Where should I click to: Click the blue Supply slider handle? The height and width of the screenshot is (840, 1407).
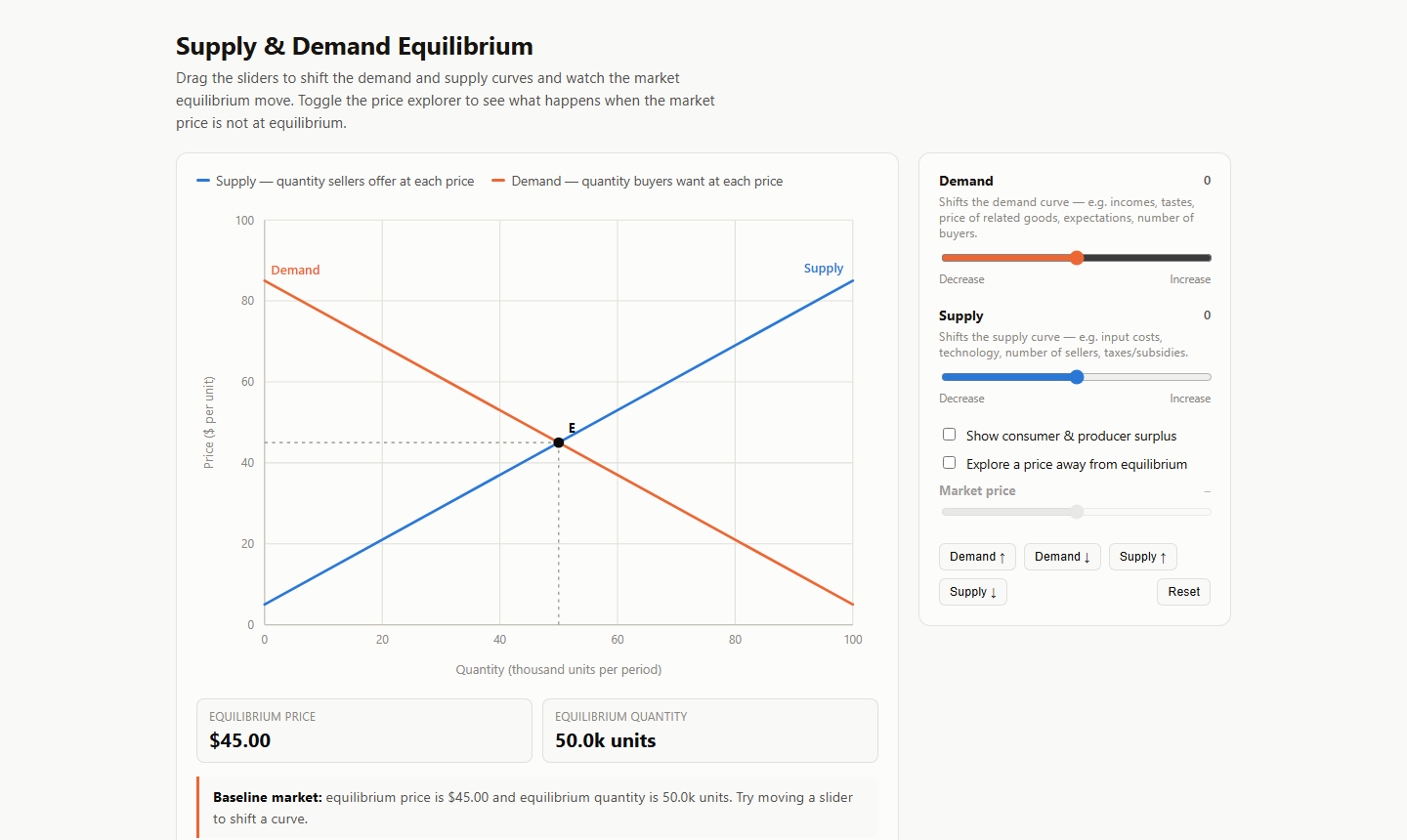click(x=1077, y=377)
